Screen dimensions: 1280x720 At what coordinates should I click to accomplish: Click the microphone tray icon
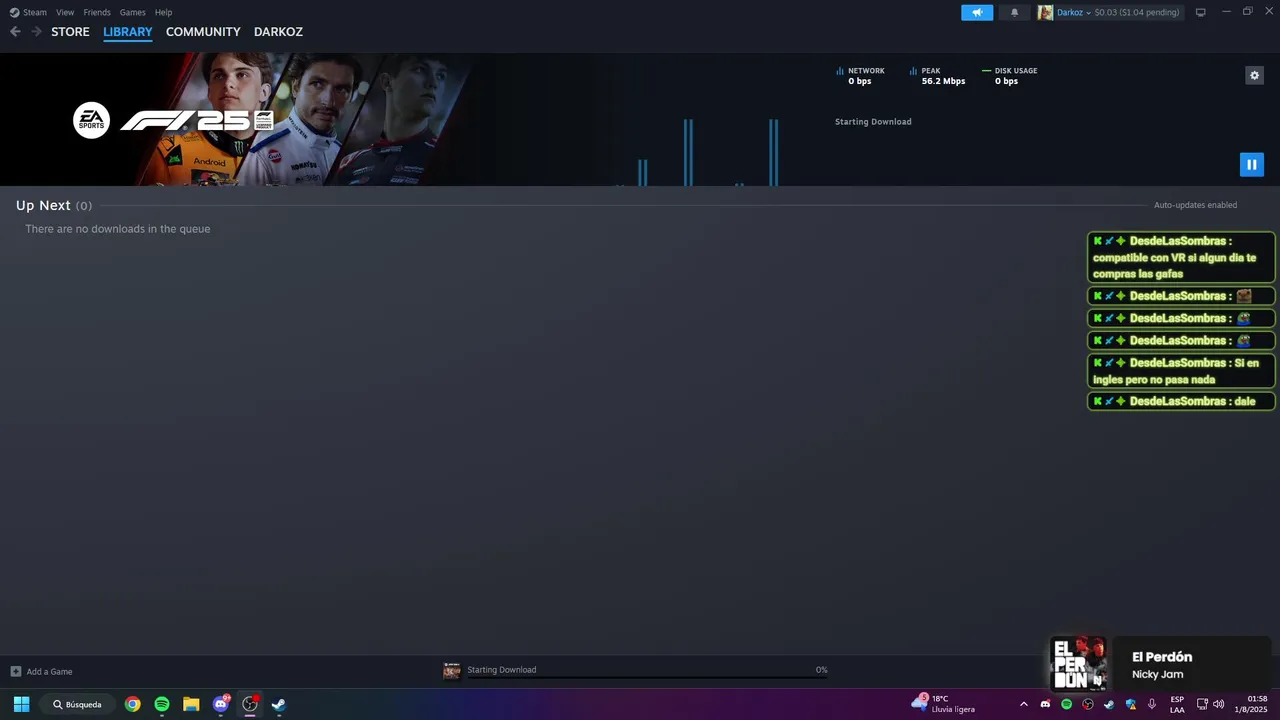coord(1152,704)
